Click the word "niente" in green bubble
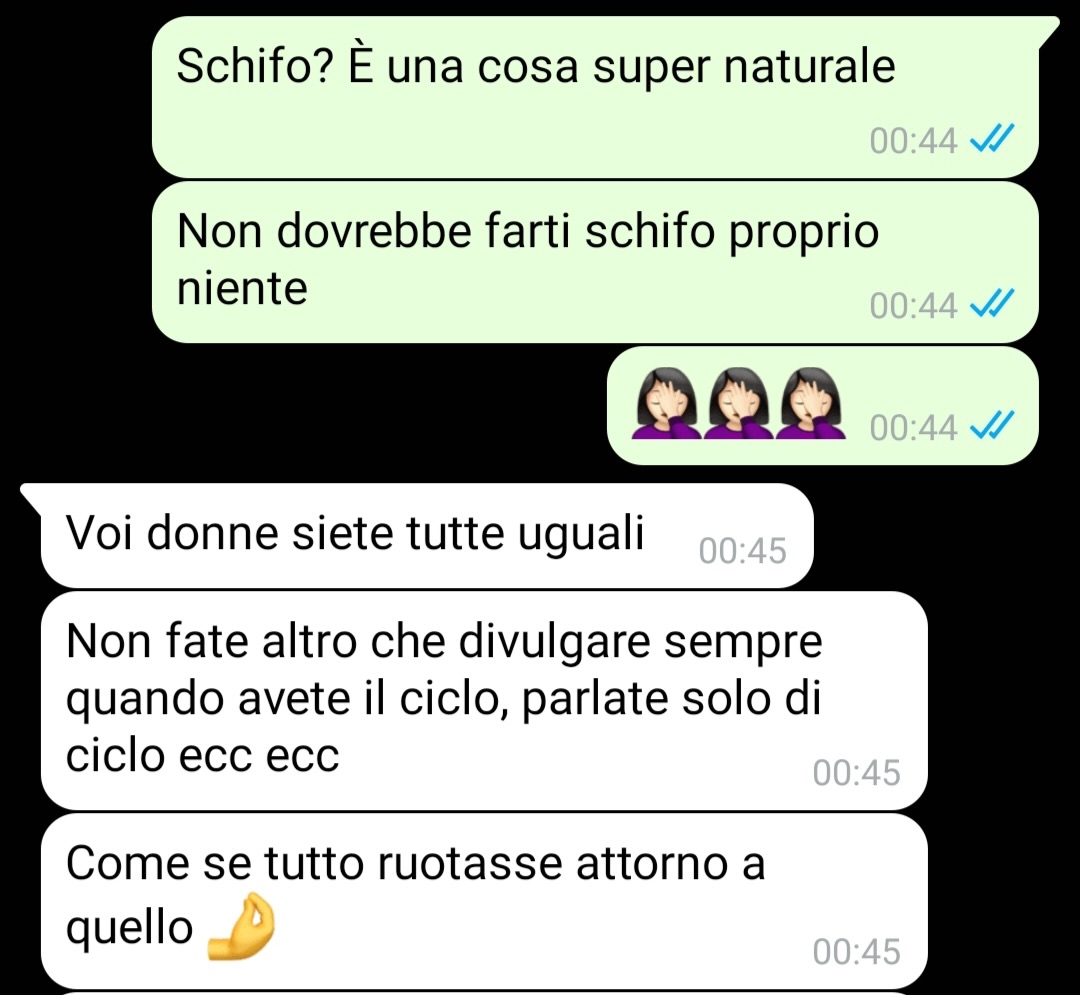 [x=242, y=288]
